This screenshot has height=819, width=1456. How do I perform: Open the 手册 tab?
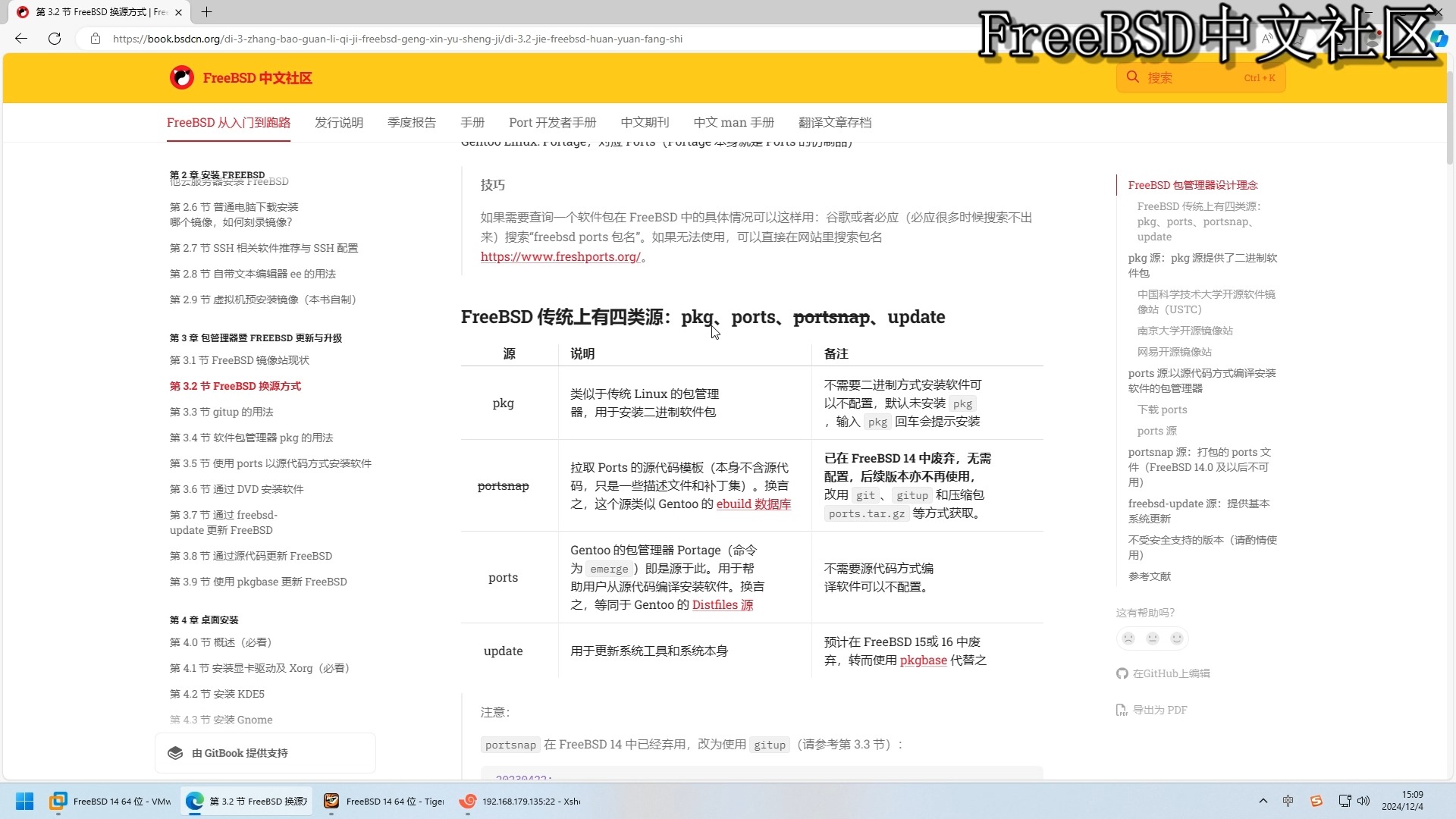(x=472, y=122)
